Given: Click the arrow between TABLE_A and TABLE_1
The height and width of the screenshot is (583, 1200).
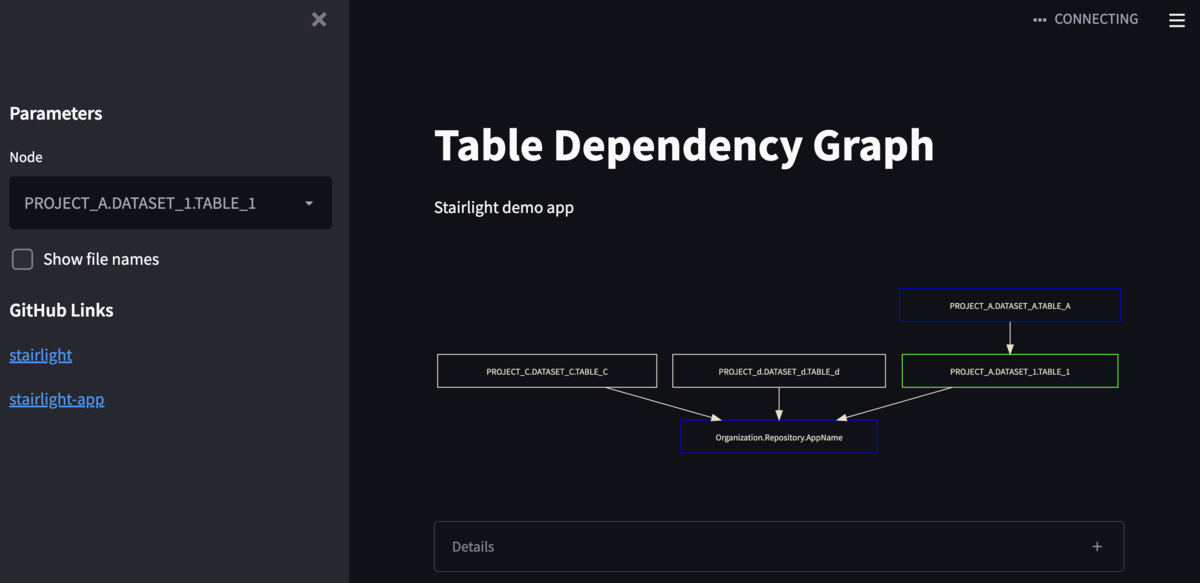Looking at the screenshot, I should [x=1010, y=338].
